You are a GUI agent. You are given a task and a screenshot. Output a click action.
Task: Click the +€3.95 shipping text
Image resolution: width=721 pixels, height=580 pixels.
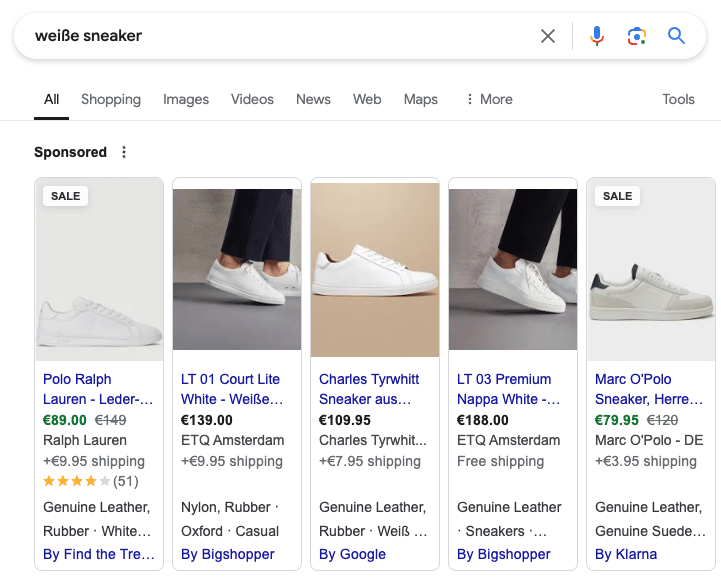(x=646, y=461)
